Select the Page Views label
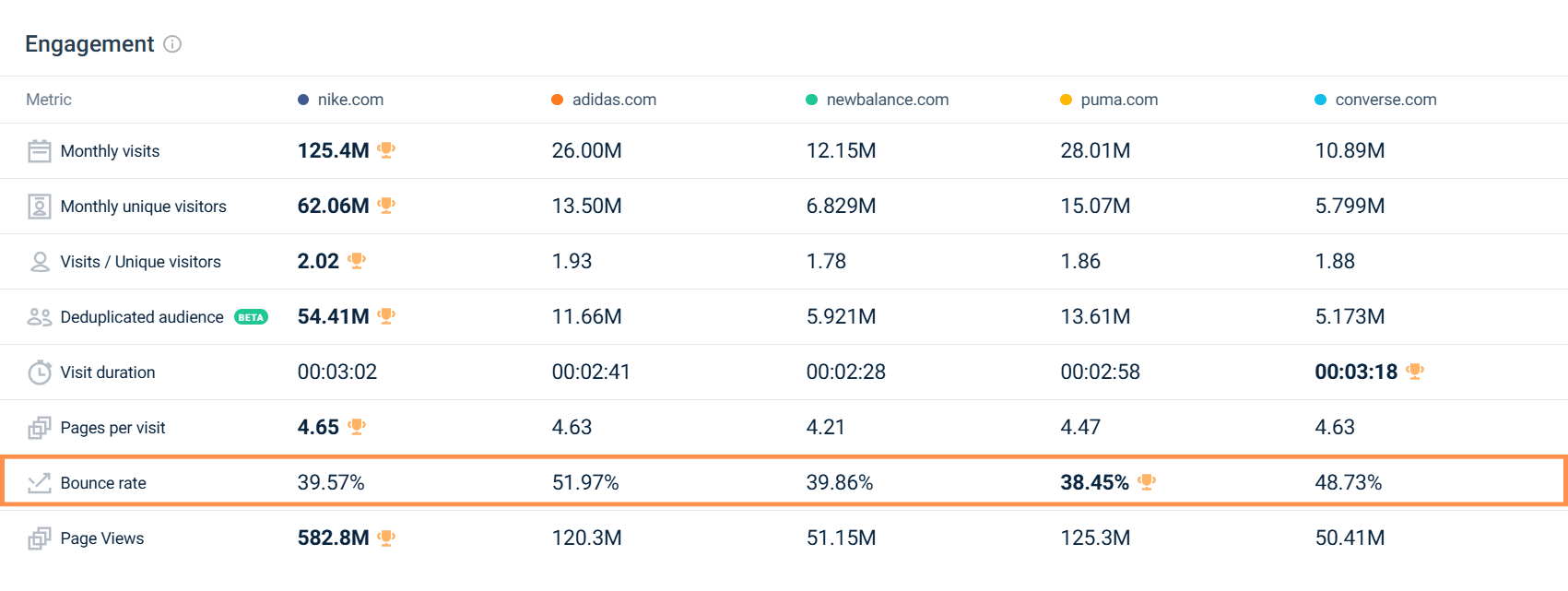1568x591 pixels. point(102,538)
